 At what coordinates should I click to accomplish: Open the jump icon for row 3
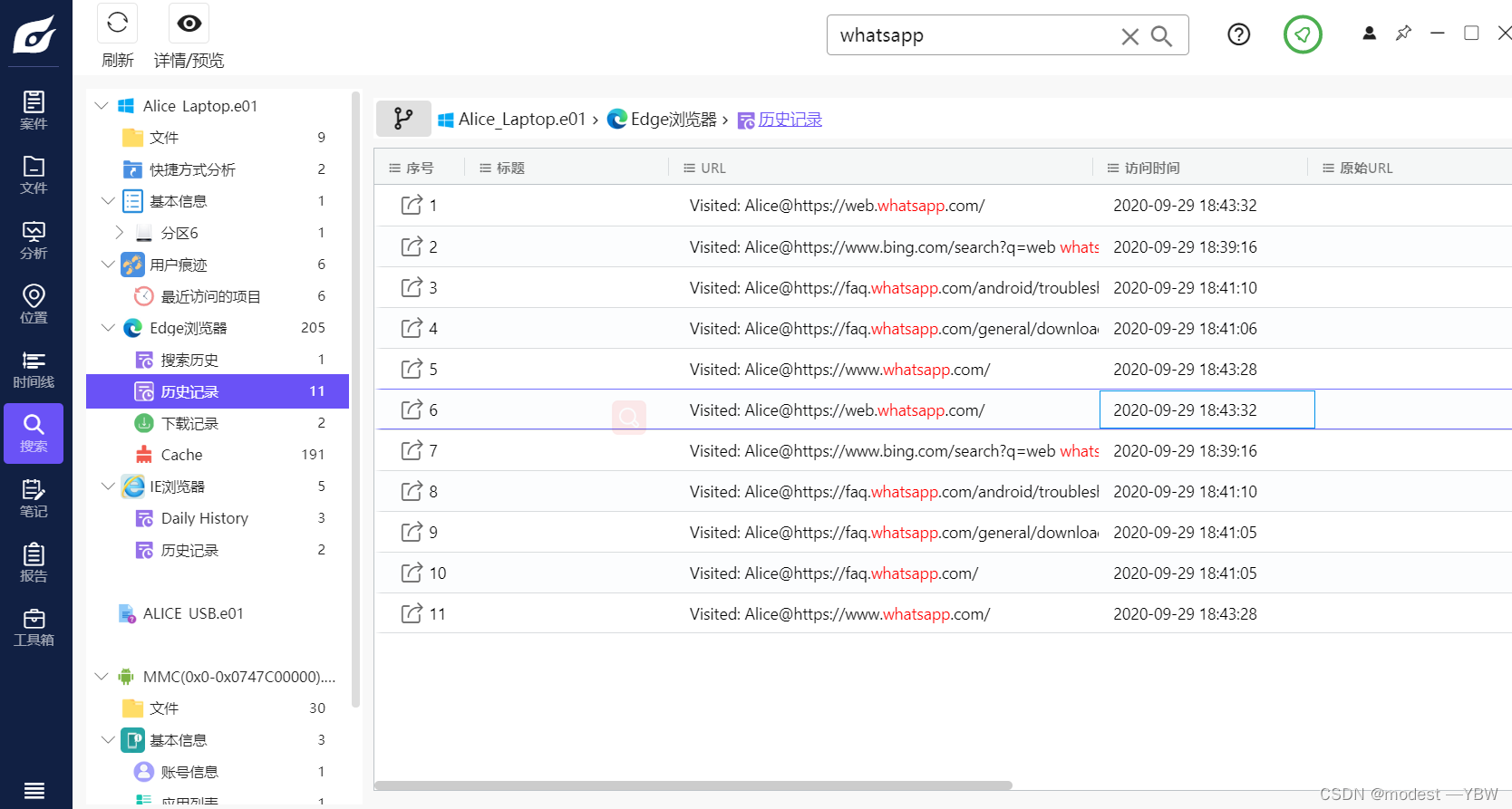412,287
